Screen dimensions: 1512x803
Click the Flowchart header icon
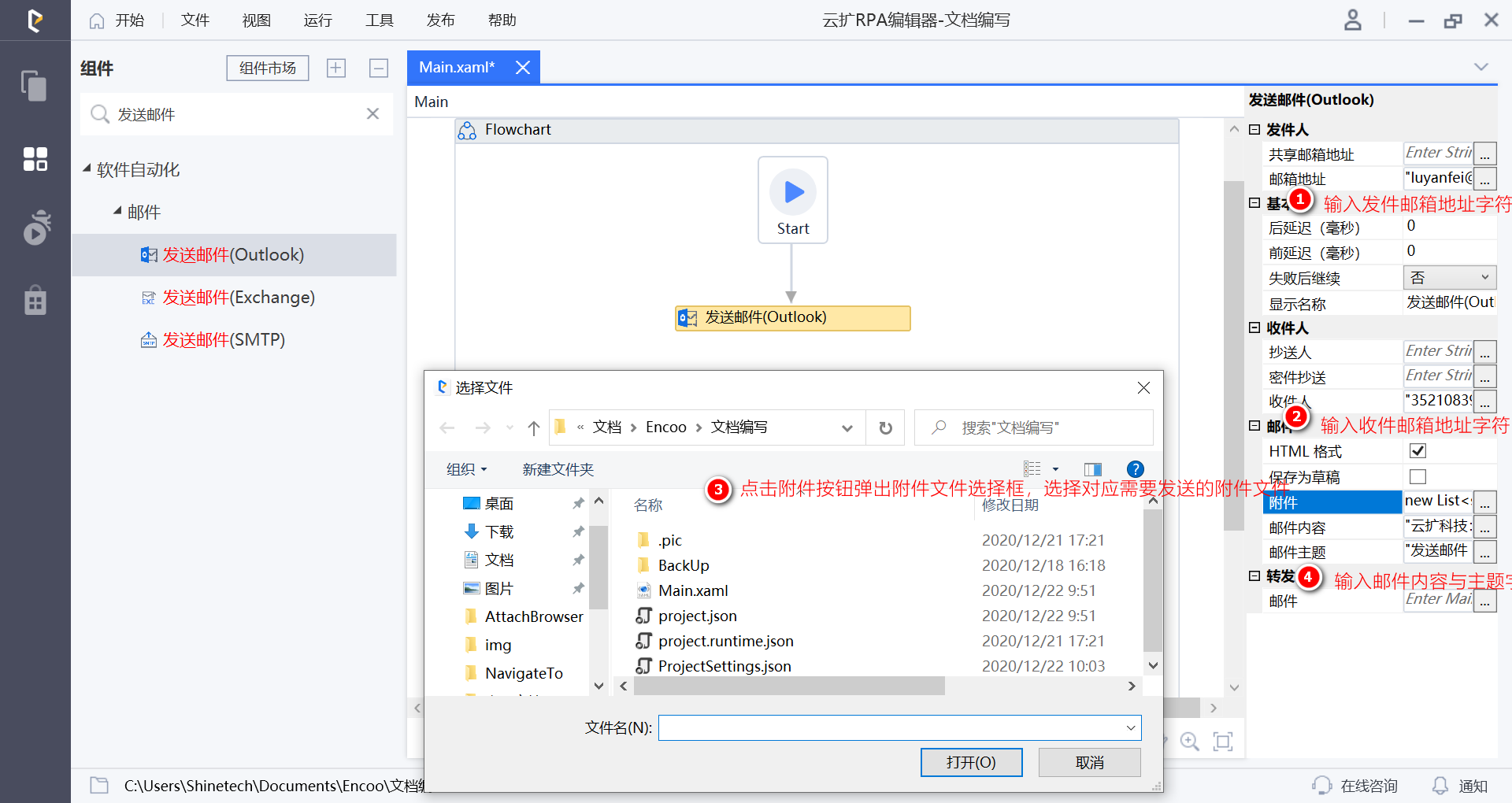pyautogui.click(x=467, y=131)
